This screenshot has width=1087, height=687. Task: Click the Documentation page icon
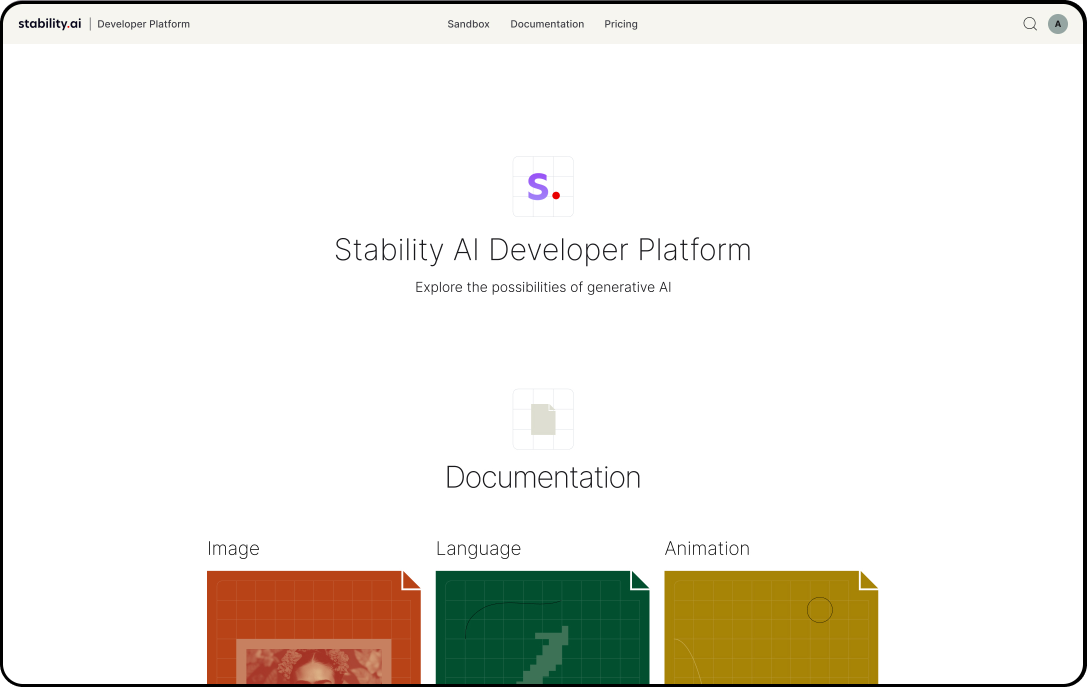pyautogui.click(x=543, y=419)
